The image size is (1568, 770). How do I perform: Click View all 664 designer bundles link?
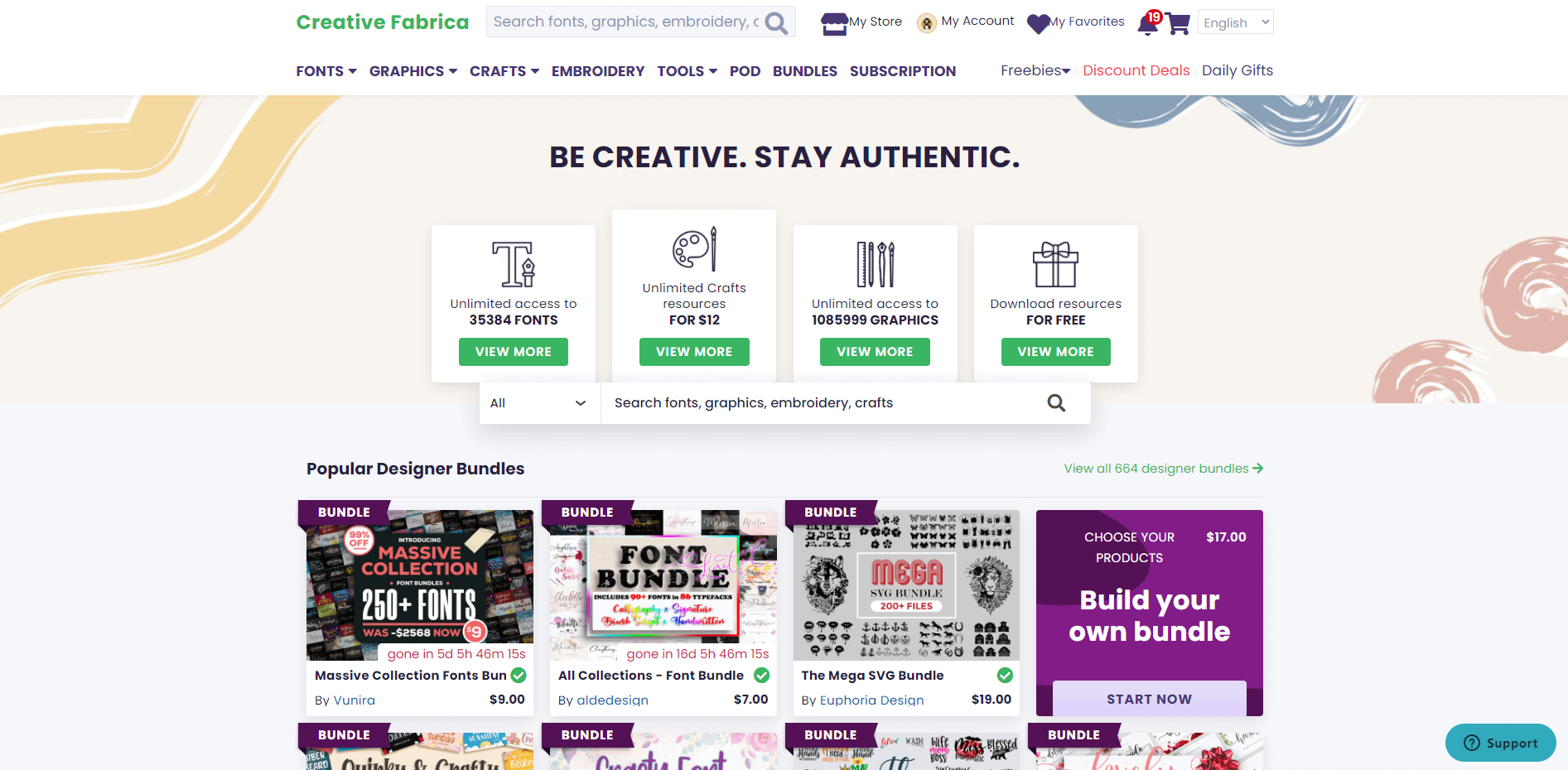(1163, 469)
